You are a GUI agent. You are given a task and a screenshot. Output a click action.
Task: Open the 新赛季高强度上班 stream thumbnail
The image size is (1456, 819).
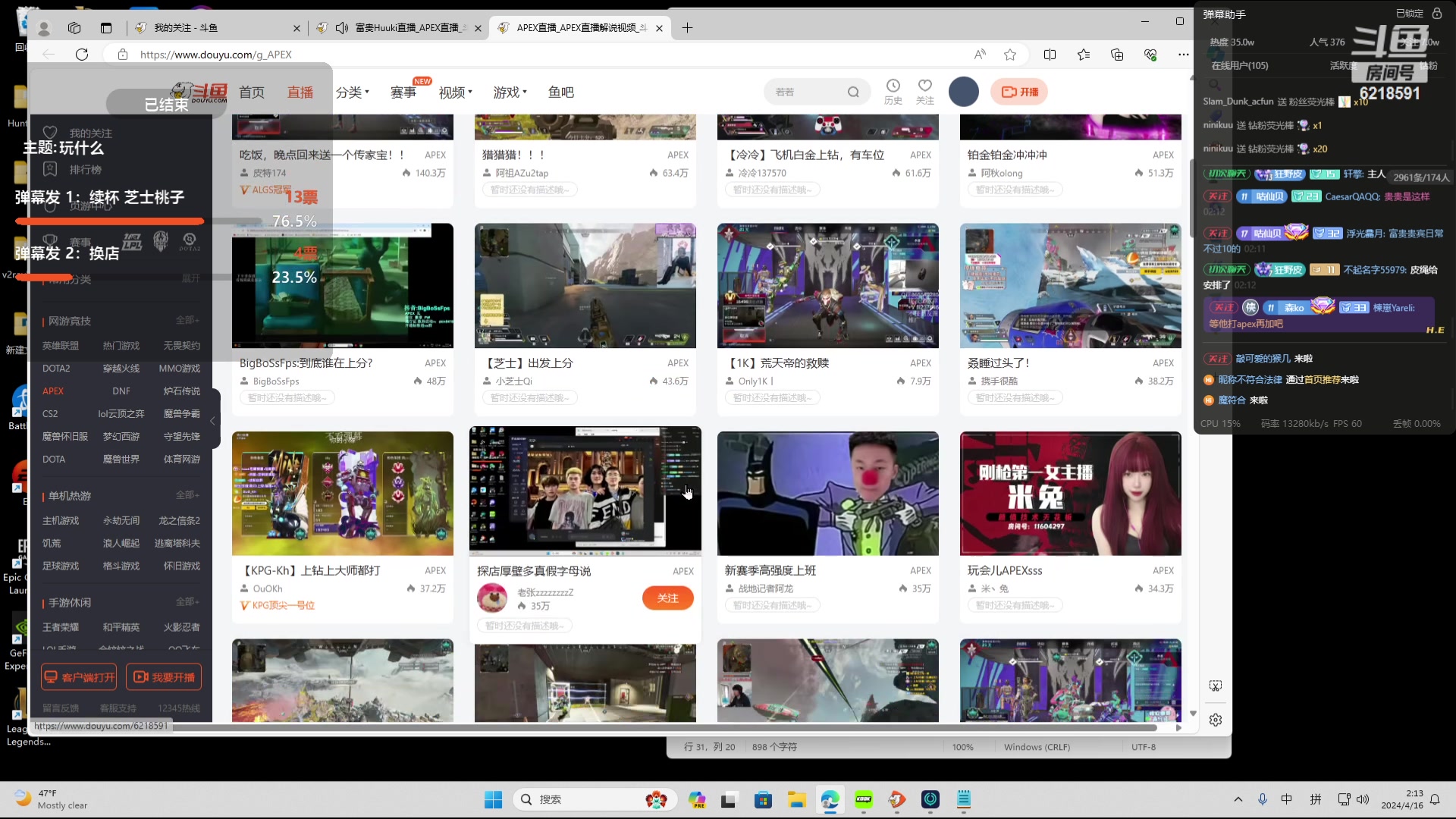(828, 494)
